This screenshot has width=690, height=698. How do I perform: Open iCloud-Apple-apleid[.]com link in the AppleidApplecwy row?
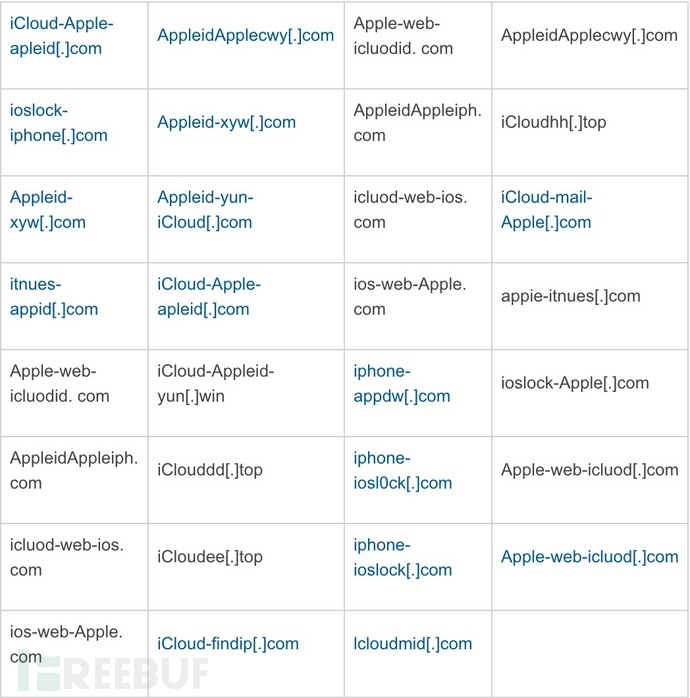click(x=61, y=36)
